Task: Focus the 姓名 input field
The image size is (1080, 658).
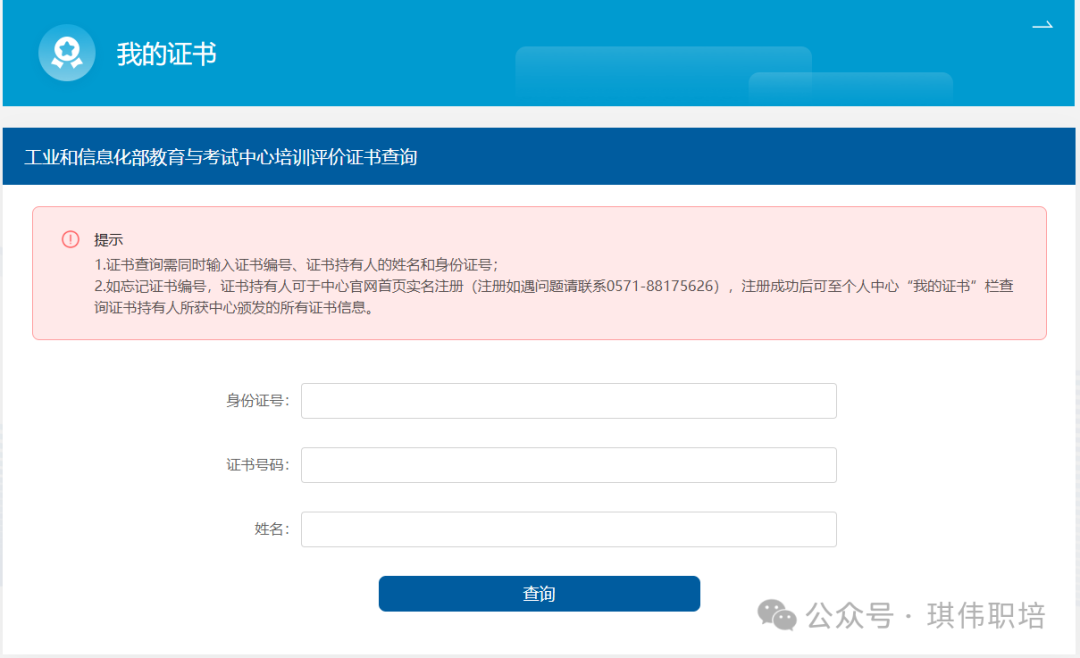Action: coord(569,529)
